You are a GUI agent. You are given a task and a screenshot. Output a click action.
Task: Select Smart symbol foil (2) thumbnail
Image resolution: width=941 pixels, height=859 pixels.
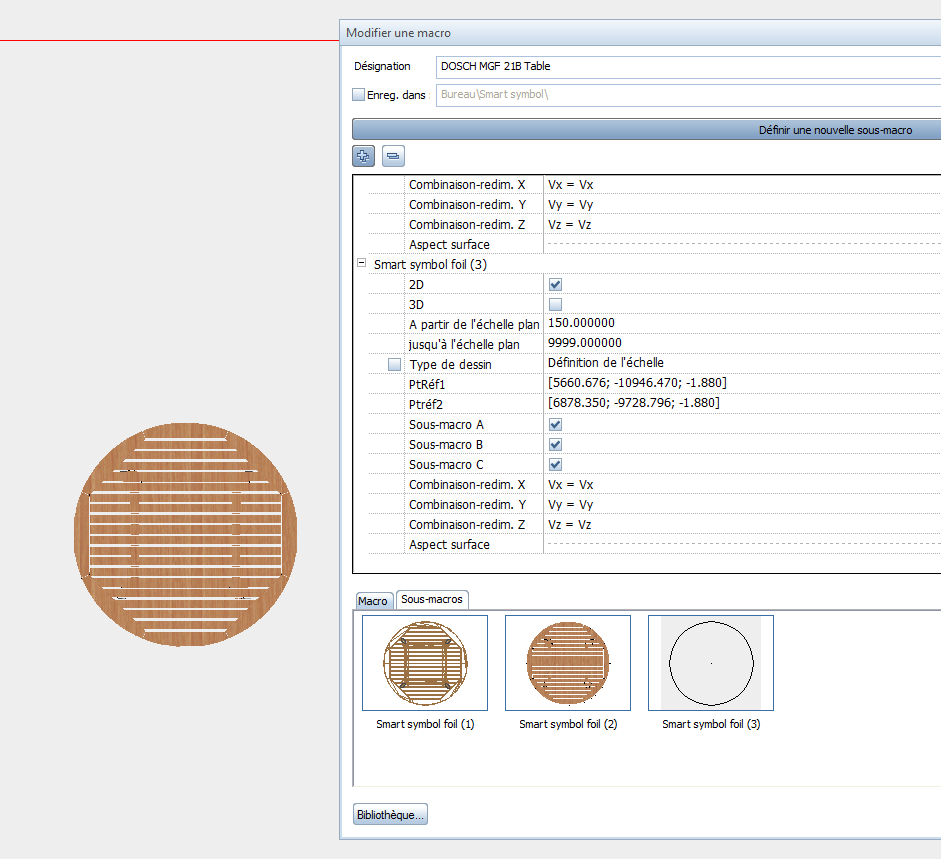point(568,663)
